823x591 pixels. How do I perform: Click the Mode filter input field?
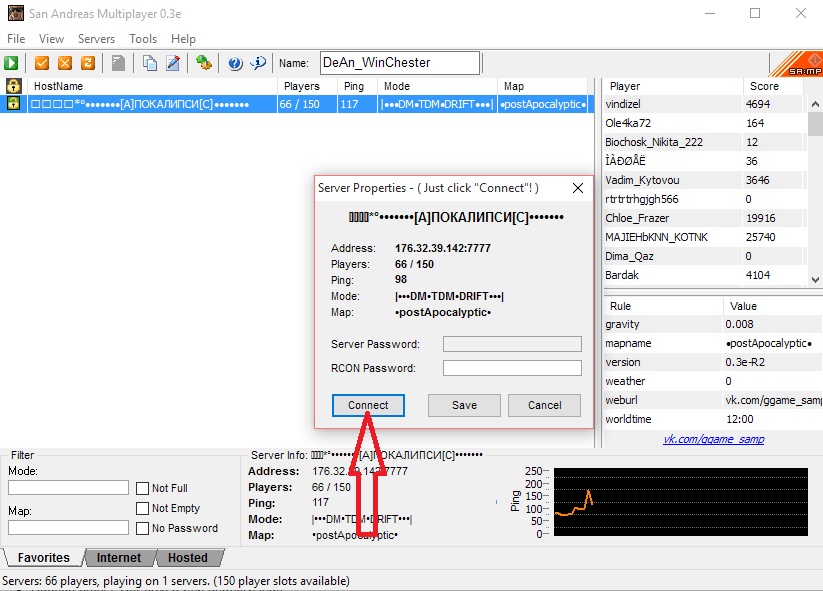click(x=68, y=488)
